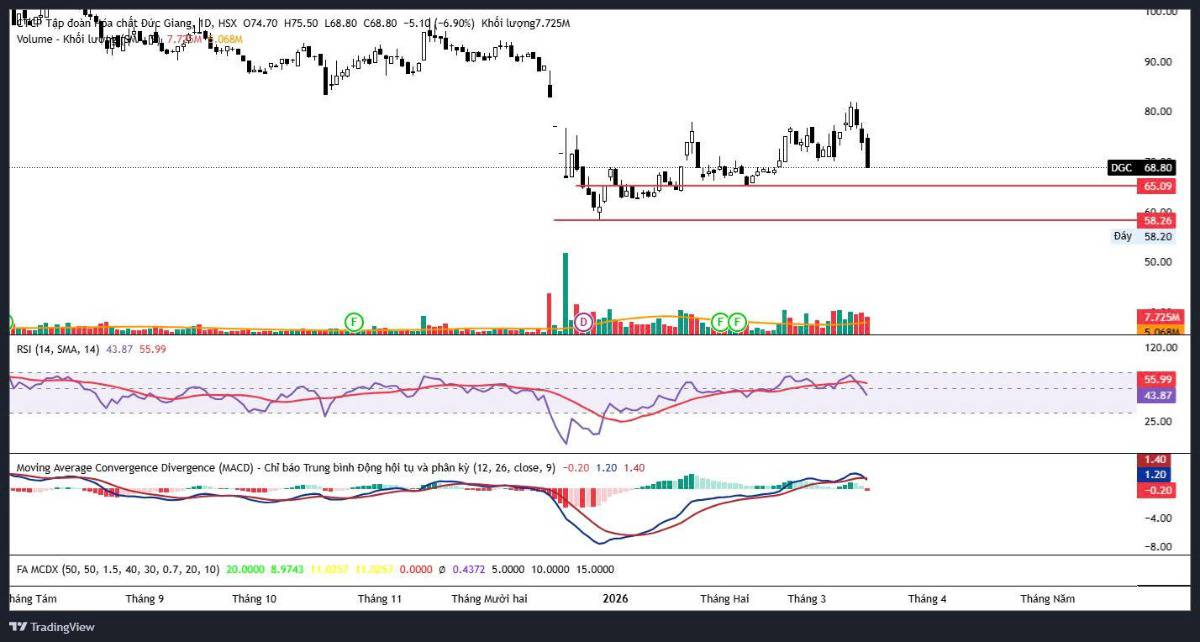
Task: Open the purple D dividend marker
Action: point(584,322)
